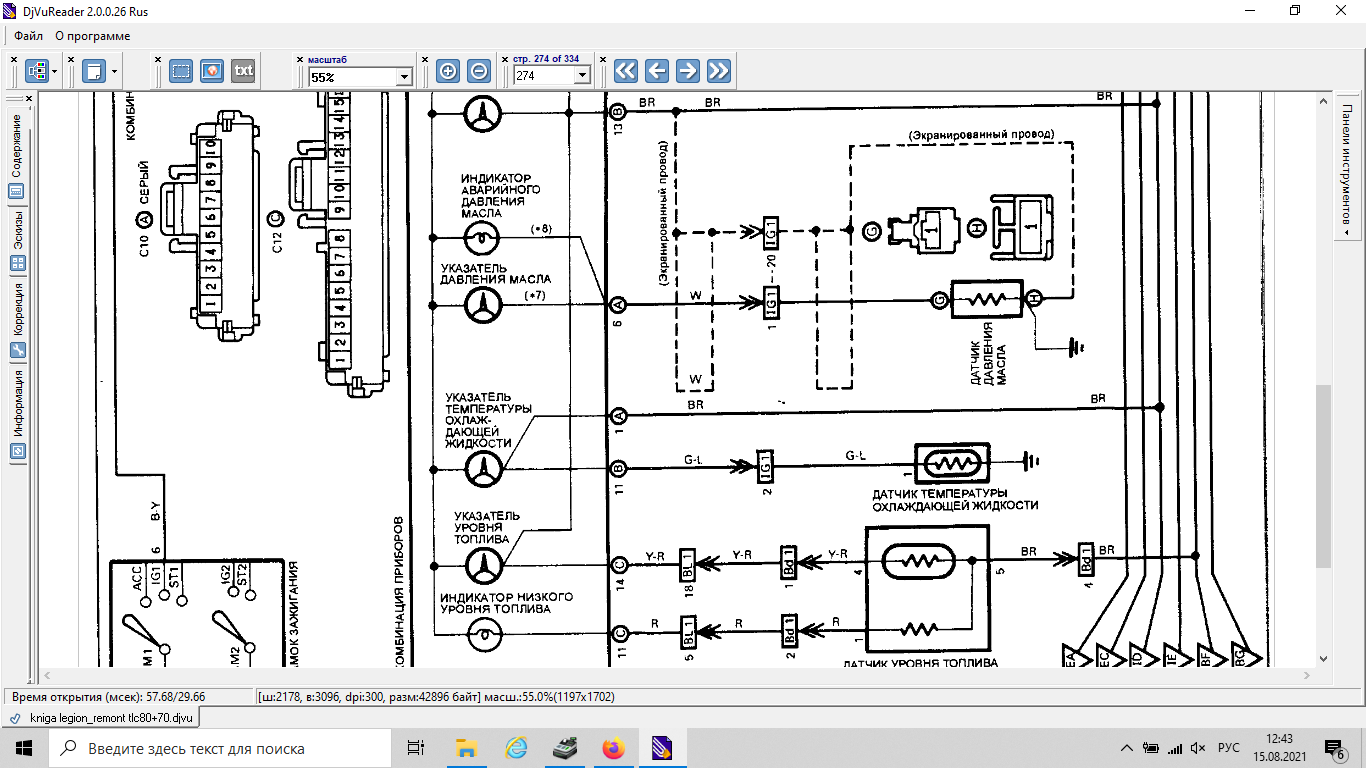Image resolution: width=1366 pixels, height=768 pixels.
Task: Click the volume muted tray icon
Action: click(x=1198, y=748)
